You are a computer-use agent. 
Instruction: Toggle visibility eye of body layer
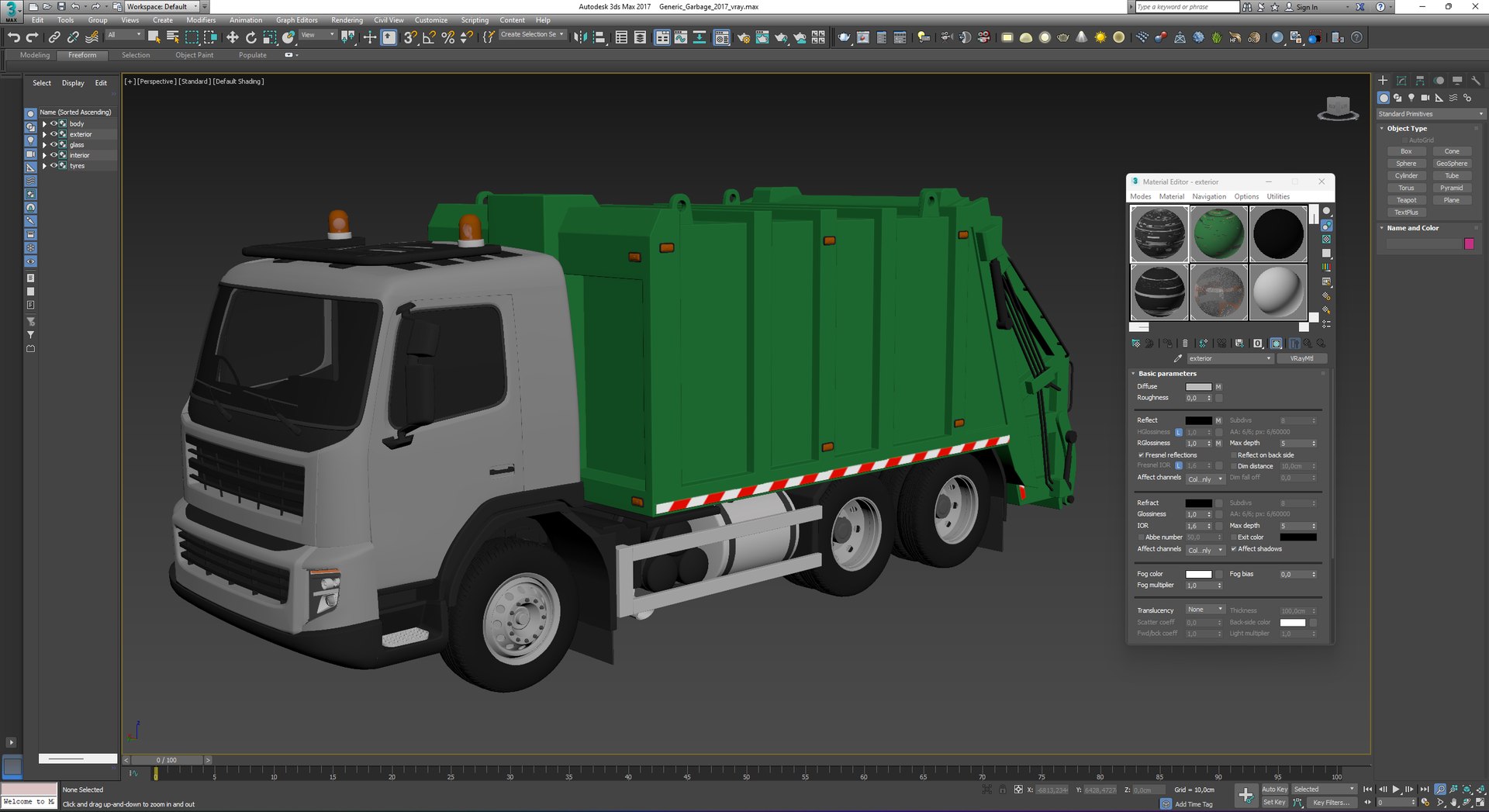(x=54, y=124)
